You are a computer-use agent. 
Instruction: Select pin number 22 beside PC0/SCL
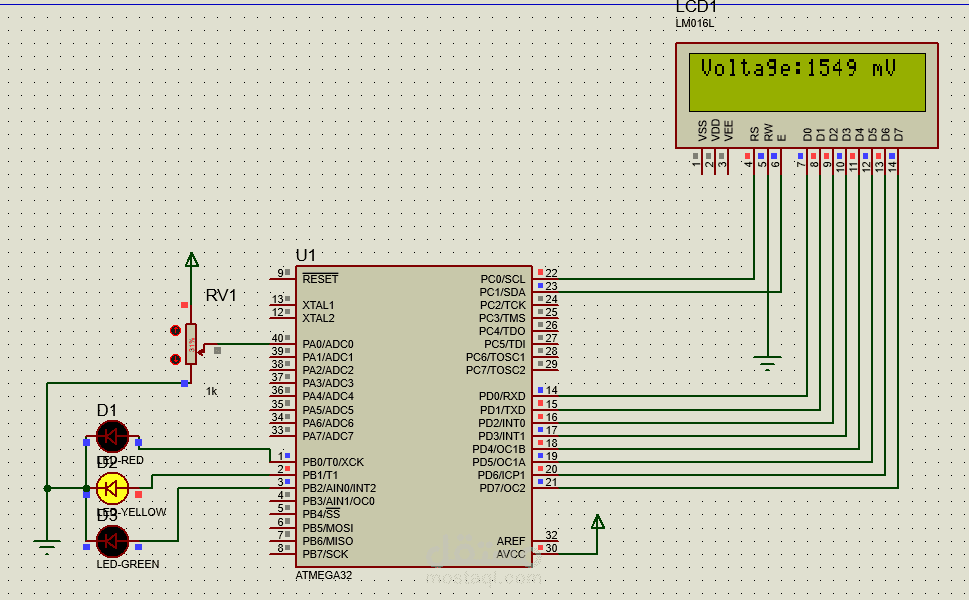tap(551, 273)
